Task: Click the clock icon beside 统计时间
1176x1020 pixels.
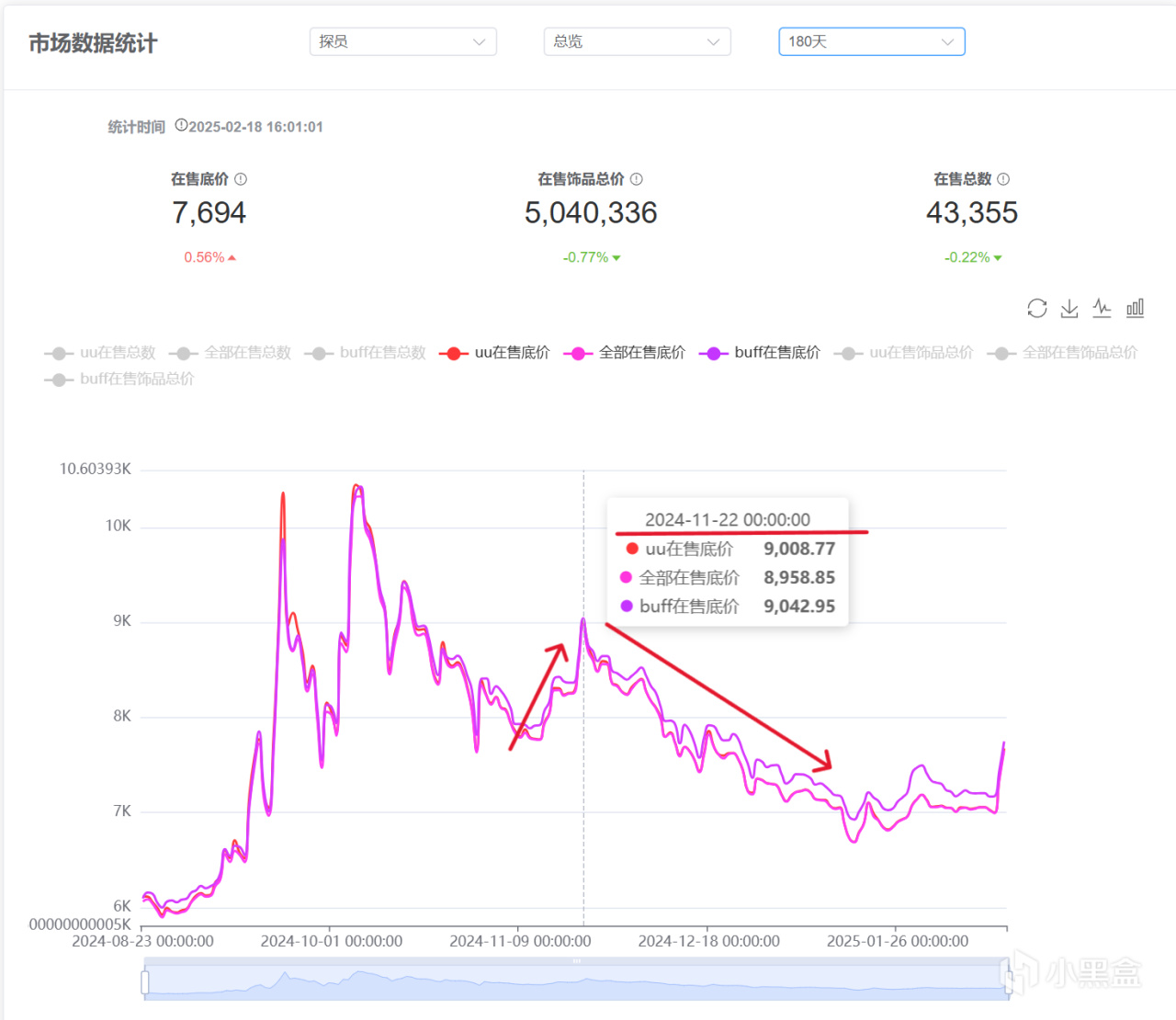Action: point(181,126)
